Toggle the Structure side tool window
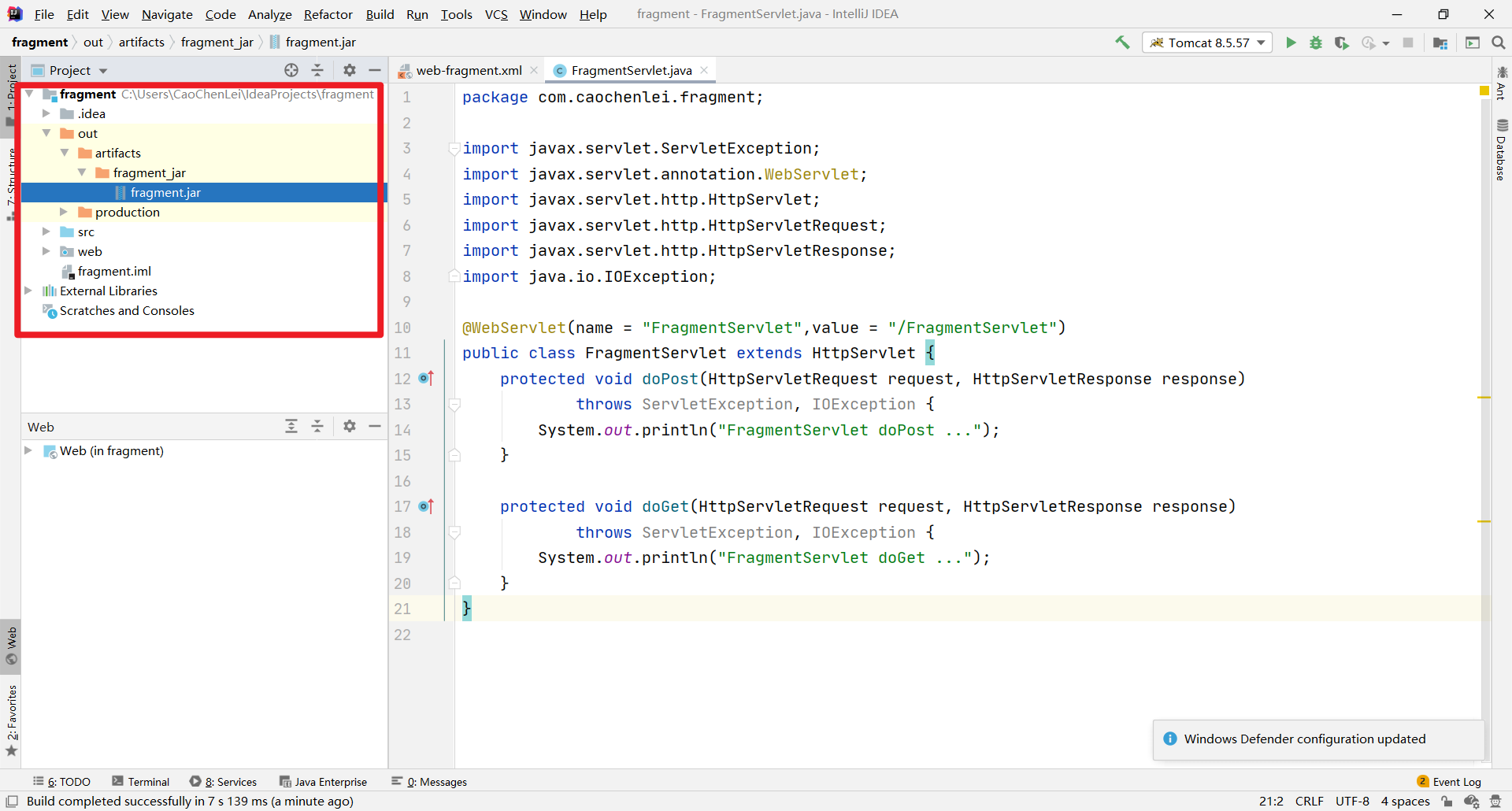 point(11,183)
